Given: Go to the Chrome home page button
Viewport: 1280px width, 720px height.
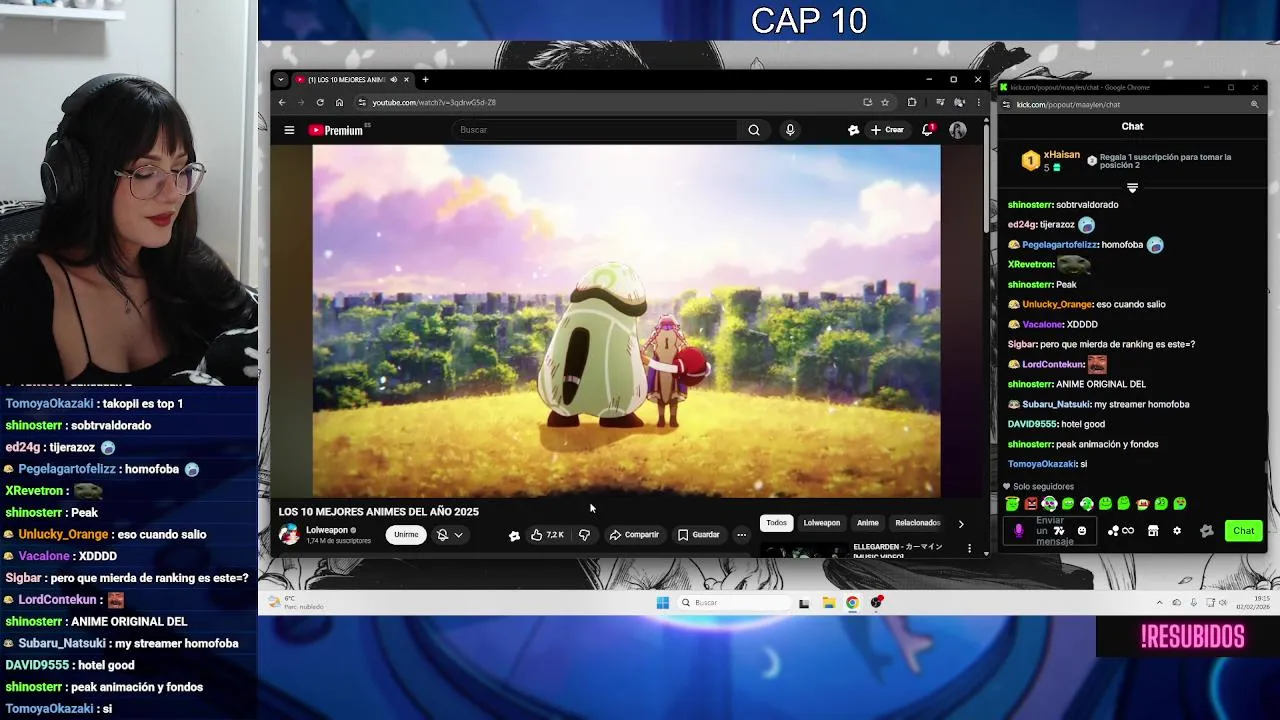Looking at the screenshot, I should point(339,102).
